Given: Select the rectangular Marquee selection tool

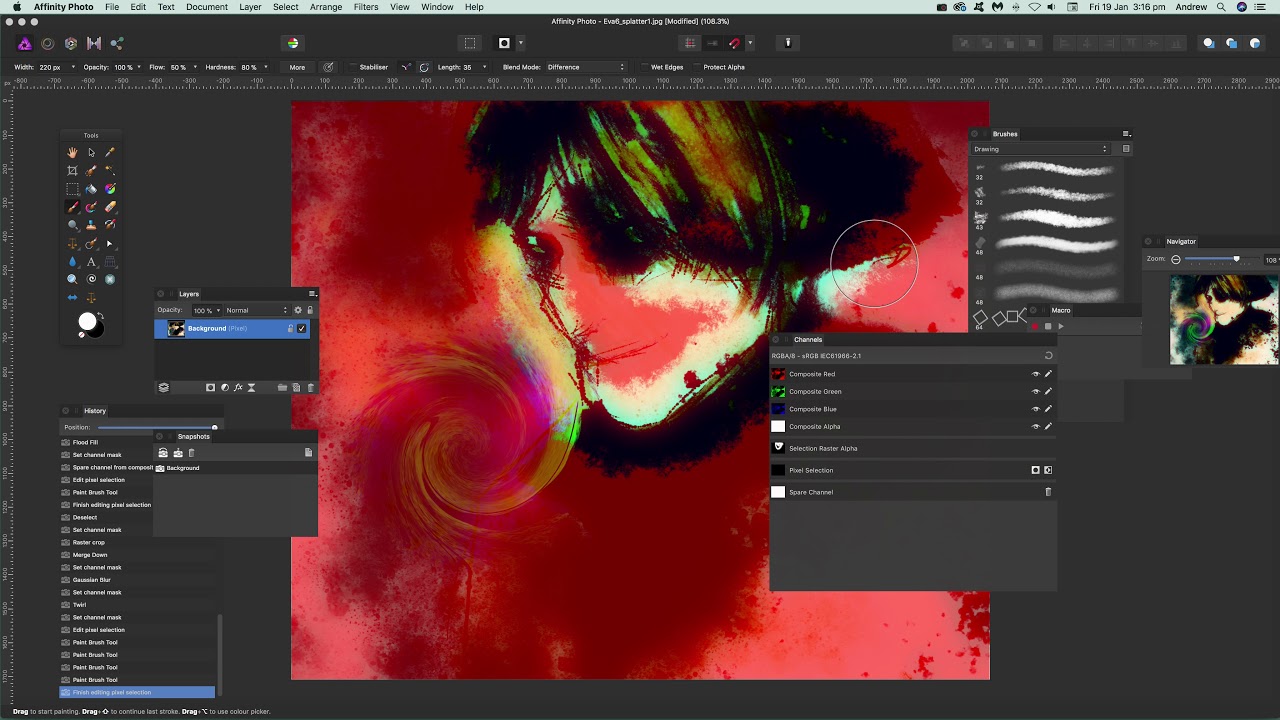Looking at the screenshot, I should tap(72, 189).
